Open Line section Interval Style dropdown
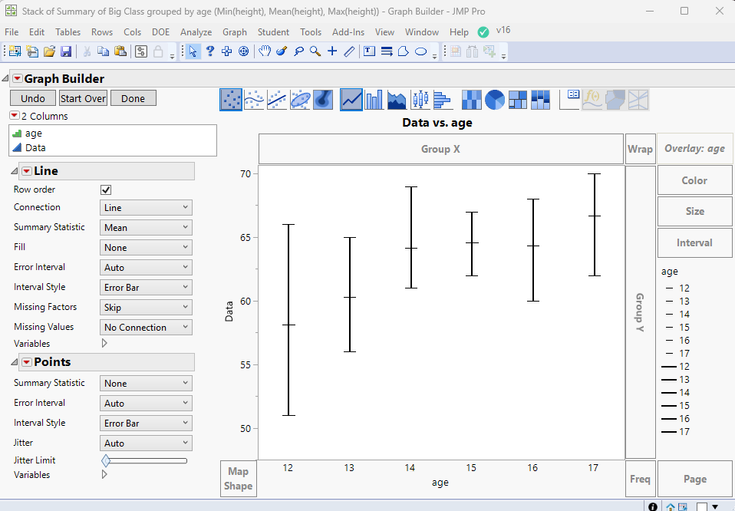Image resolution: width=735 pixels, height=511 pixels. [x=146, y=287]
